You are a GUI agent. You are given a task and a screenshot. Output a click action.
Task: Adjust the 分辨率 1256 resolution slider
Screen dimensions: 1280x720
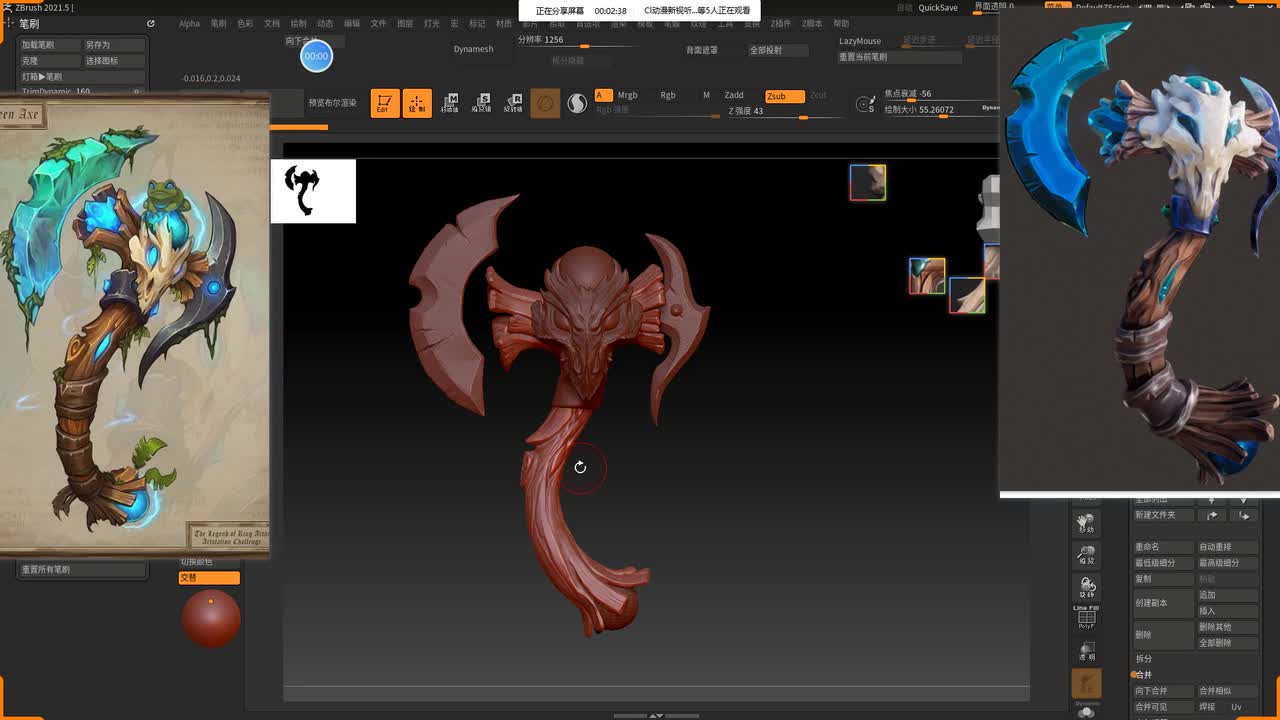point(577,41)
